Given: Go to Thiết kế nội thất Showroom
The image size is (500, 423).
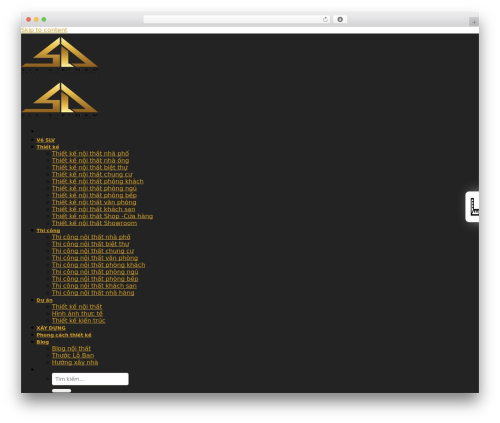Looking at the screenshot, I should tap(94, 223).
